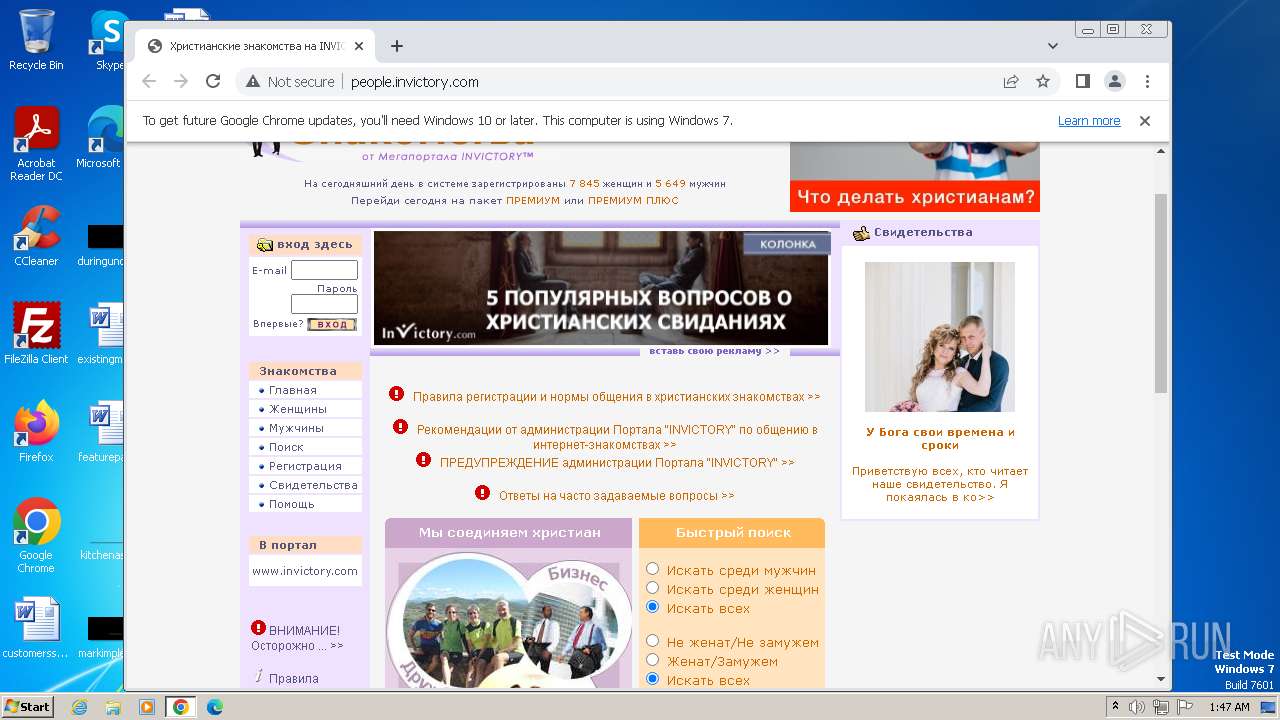Open Регистрация menu item
This screenshot has height=720, width=1280.
[305, 466]
